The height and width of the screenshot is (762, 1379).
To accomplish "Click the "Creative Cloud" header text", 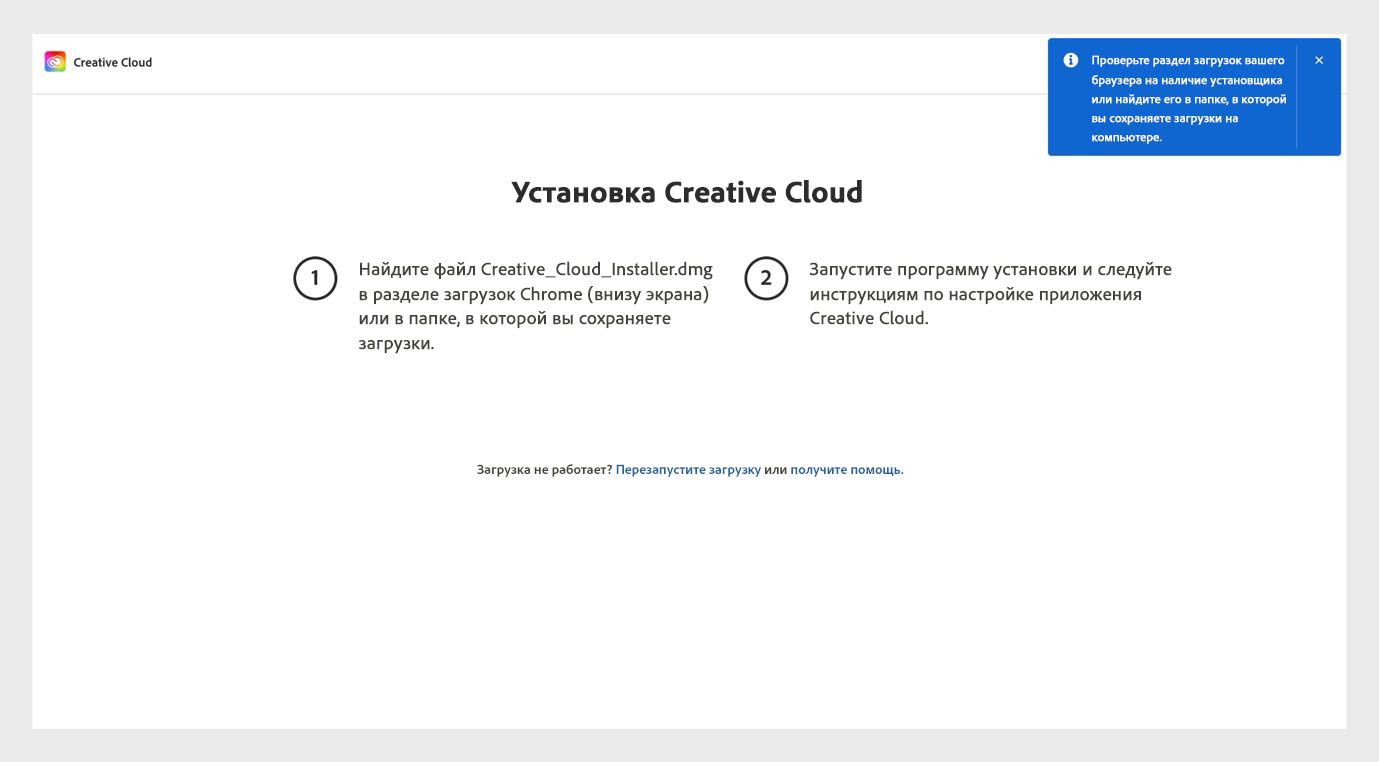I will point(113,62).
